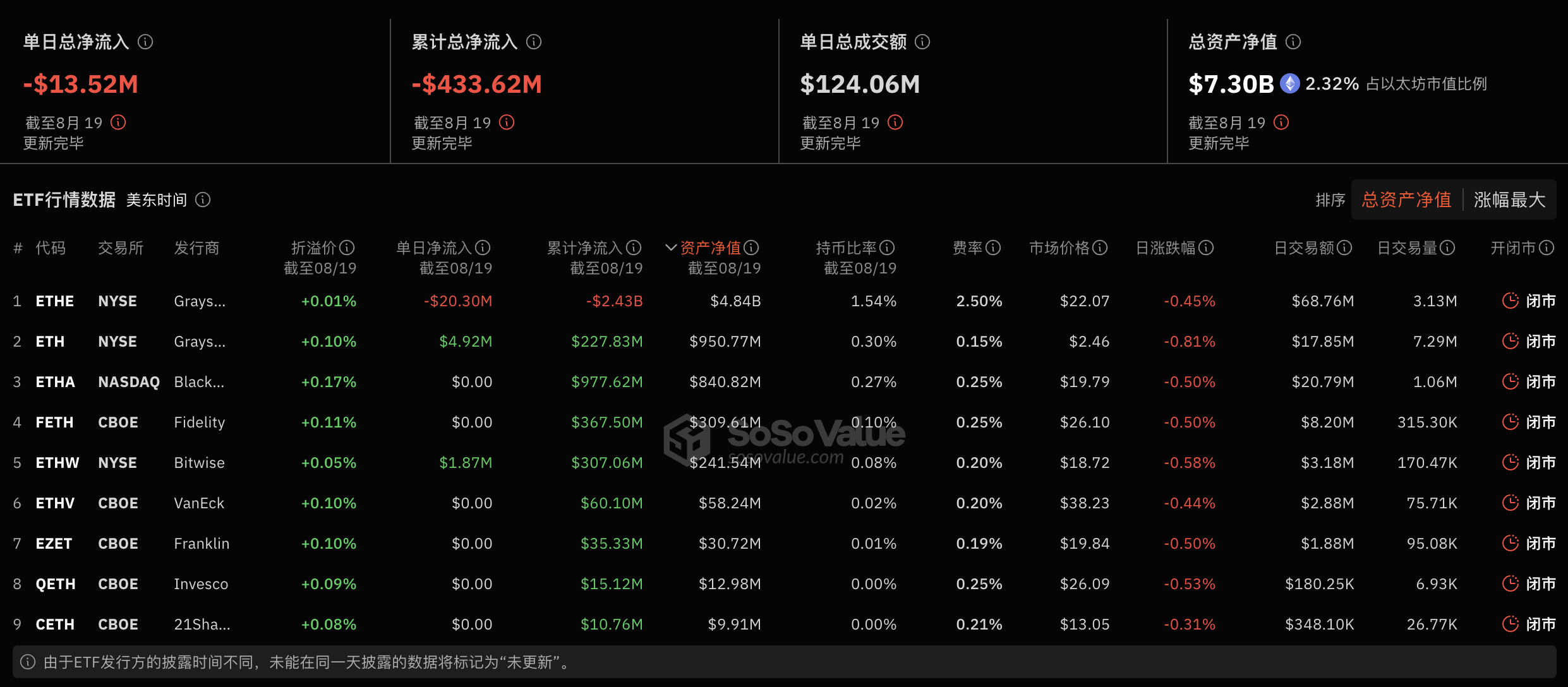Click info icon on 折溢价 column header

347,248
